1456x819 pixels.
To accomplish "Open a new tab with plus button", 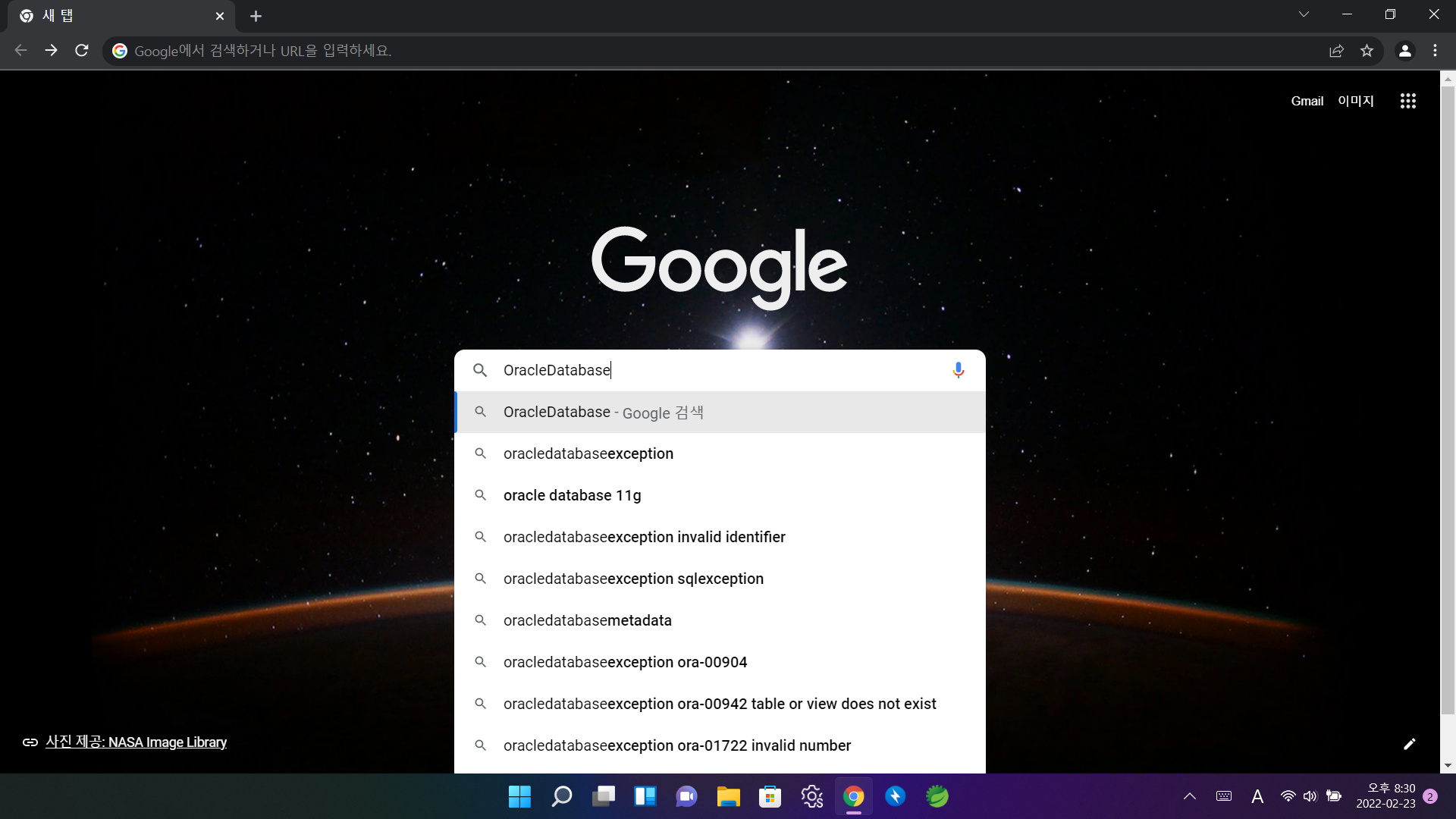I will pyautogui.click(x=256, y=16).
